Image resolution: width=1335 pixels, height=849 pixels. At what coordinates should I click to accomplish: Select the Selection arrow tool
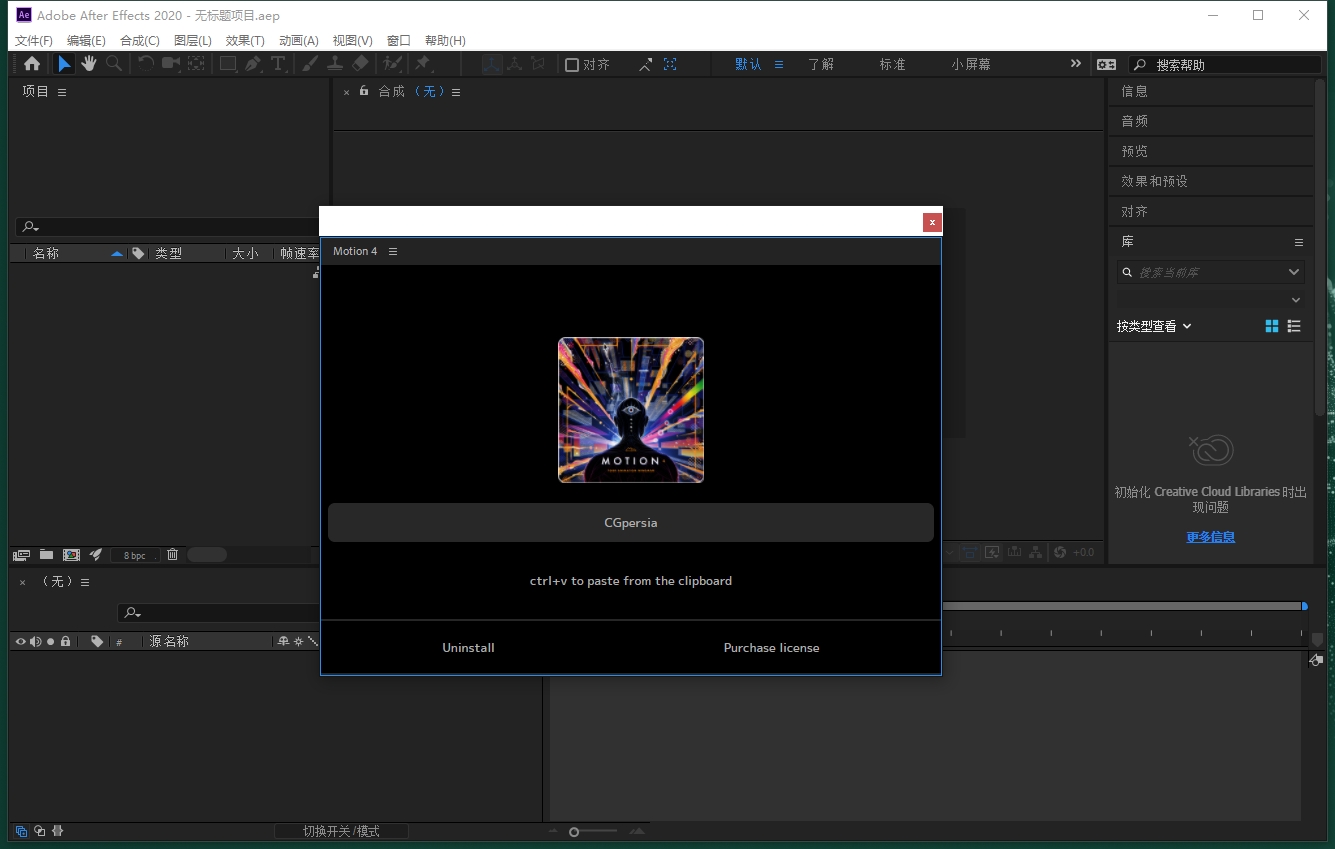[x=64, y=64]
